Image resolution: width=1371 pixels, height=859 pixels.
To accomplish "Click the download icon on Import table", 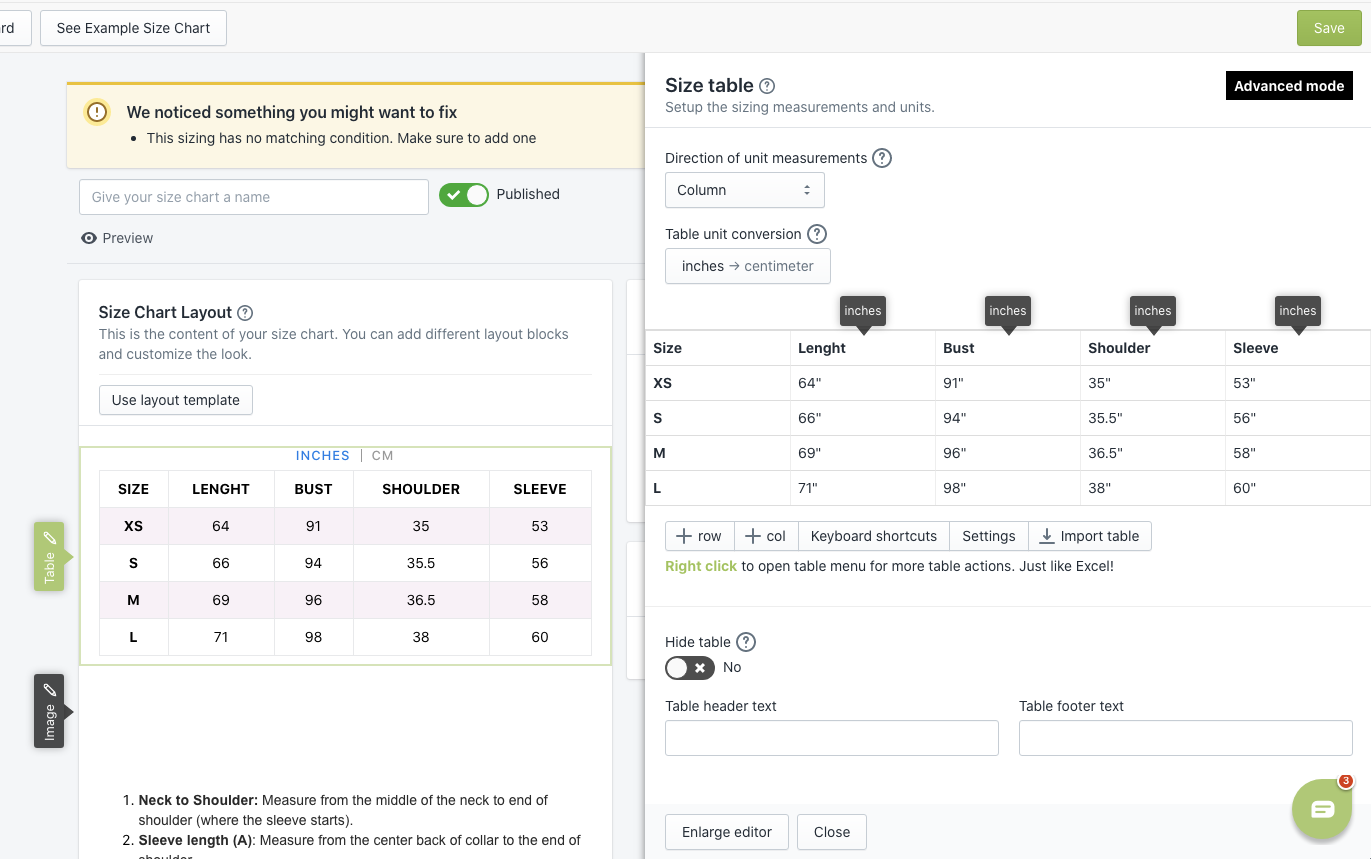I will [x=1047, y=536].
